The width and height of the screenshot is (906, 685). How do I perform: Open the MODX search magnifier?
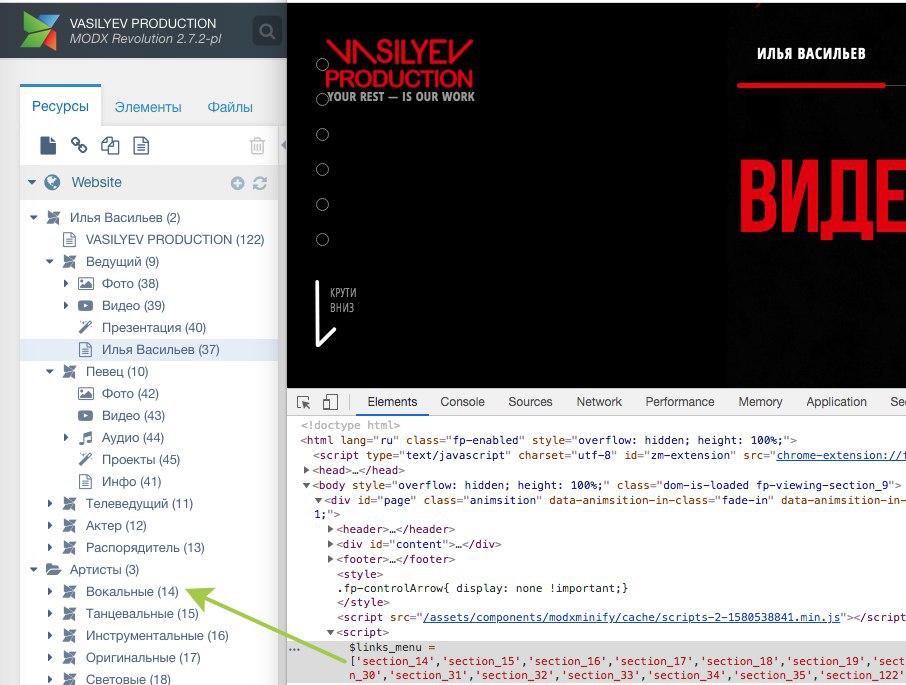click(x=267, y=31)
